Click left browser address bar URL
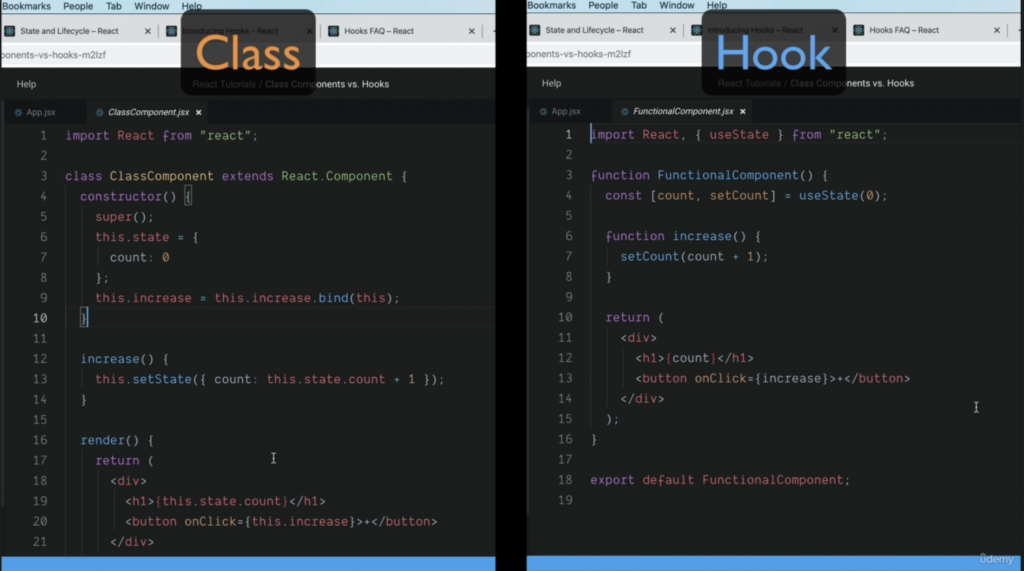This screenshot has width=1024, height=571. click(54, 55)
